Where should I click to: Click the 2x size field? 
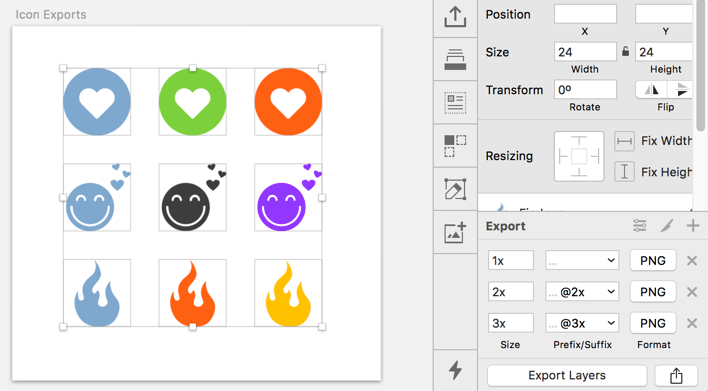pos(511,292)
